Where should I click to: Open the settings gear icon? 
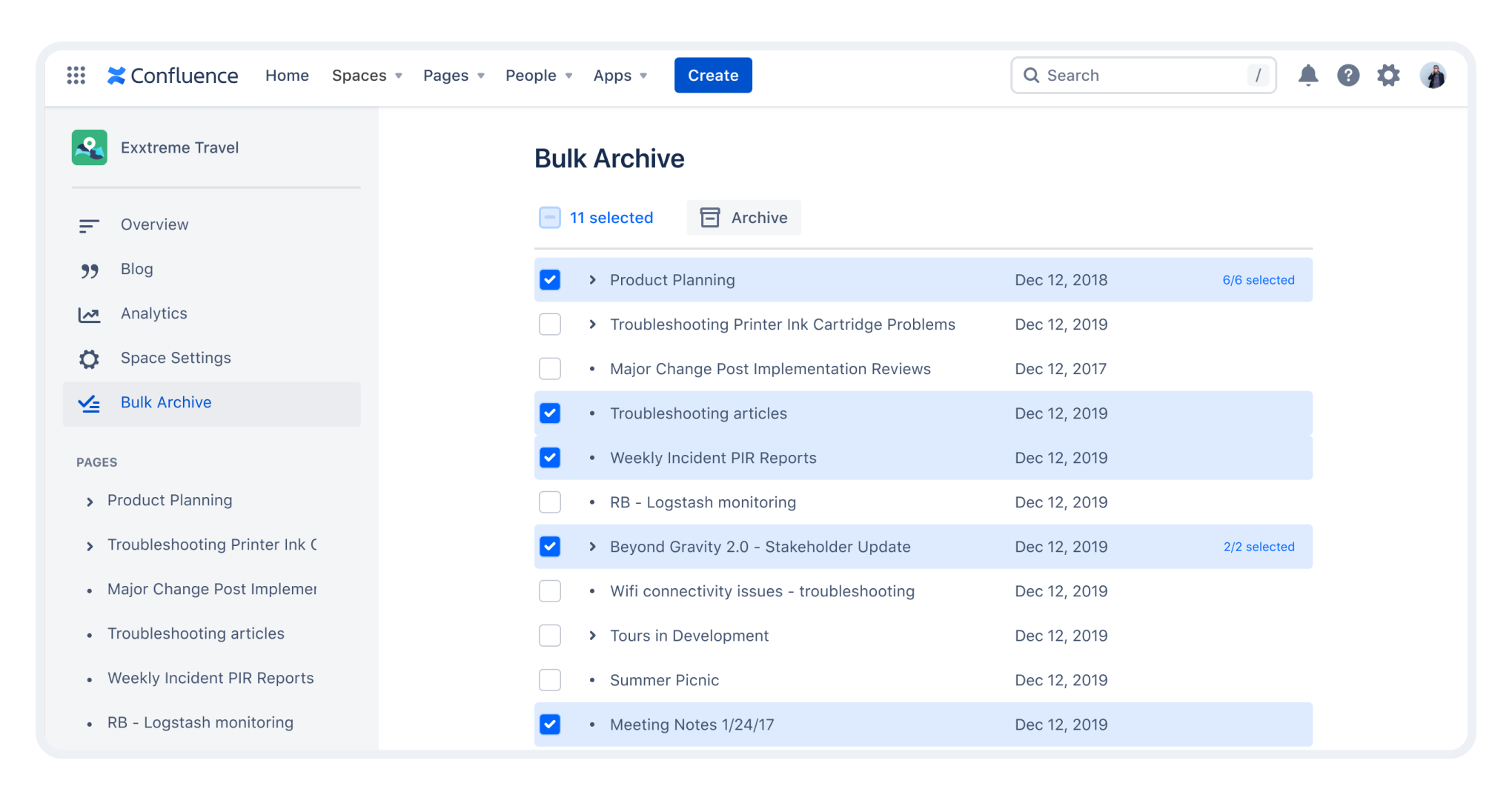coord(1388,75)
